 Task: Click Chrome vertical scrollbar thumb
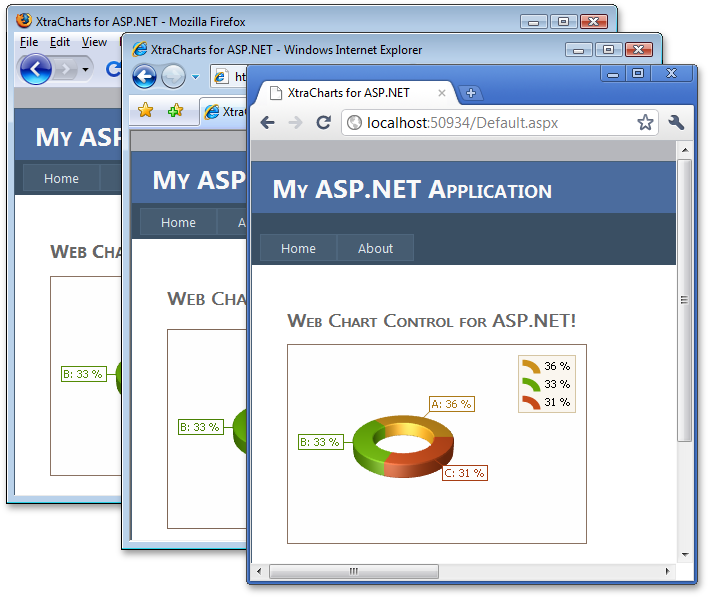(685, 300)
